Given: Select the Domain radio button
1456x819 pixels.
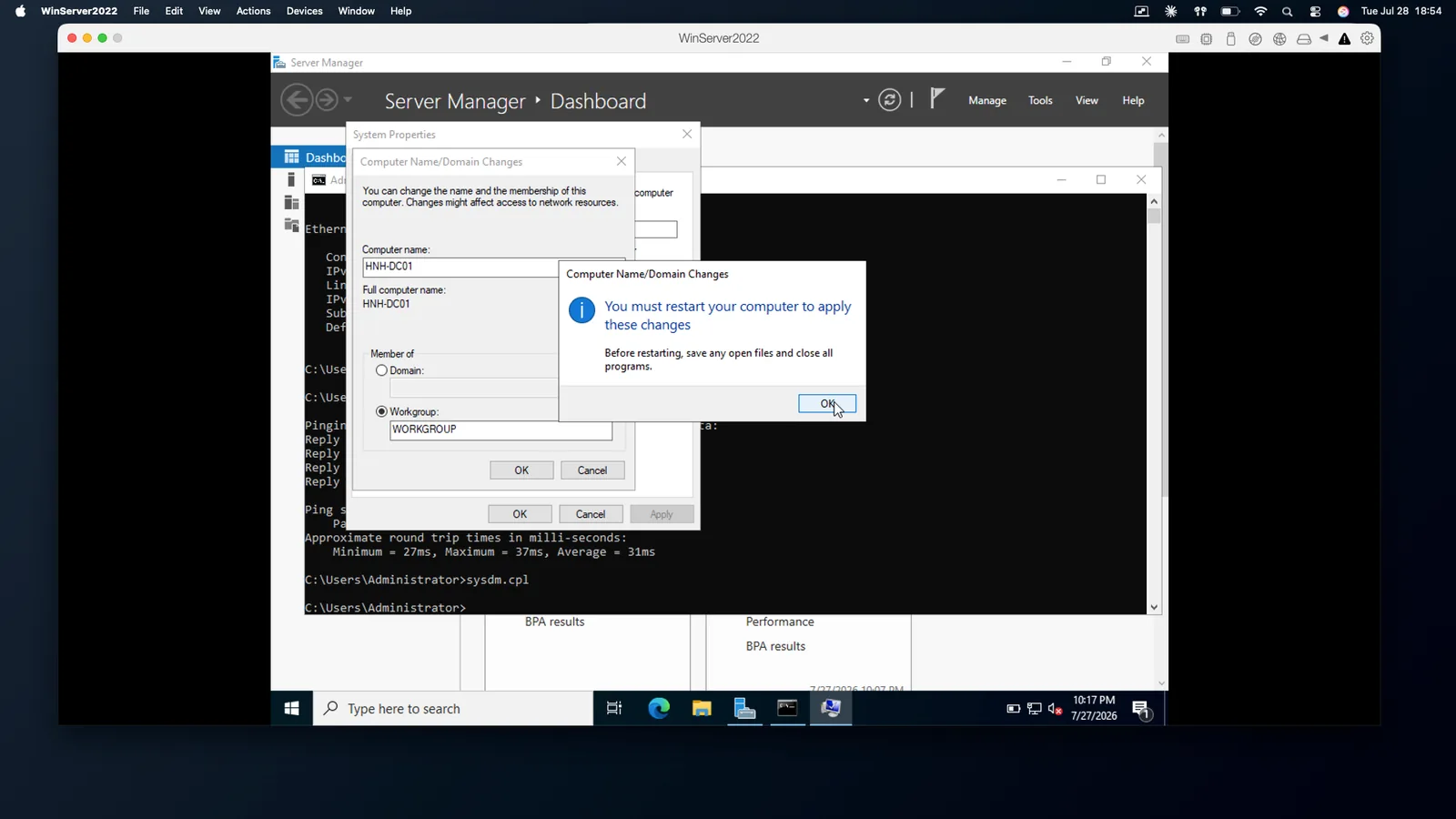Looking at the screenshot, I should point(381,370).
